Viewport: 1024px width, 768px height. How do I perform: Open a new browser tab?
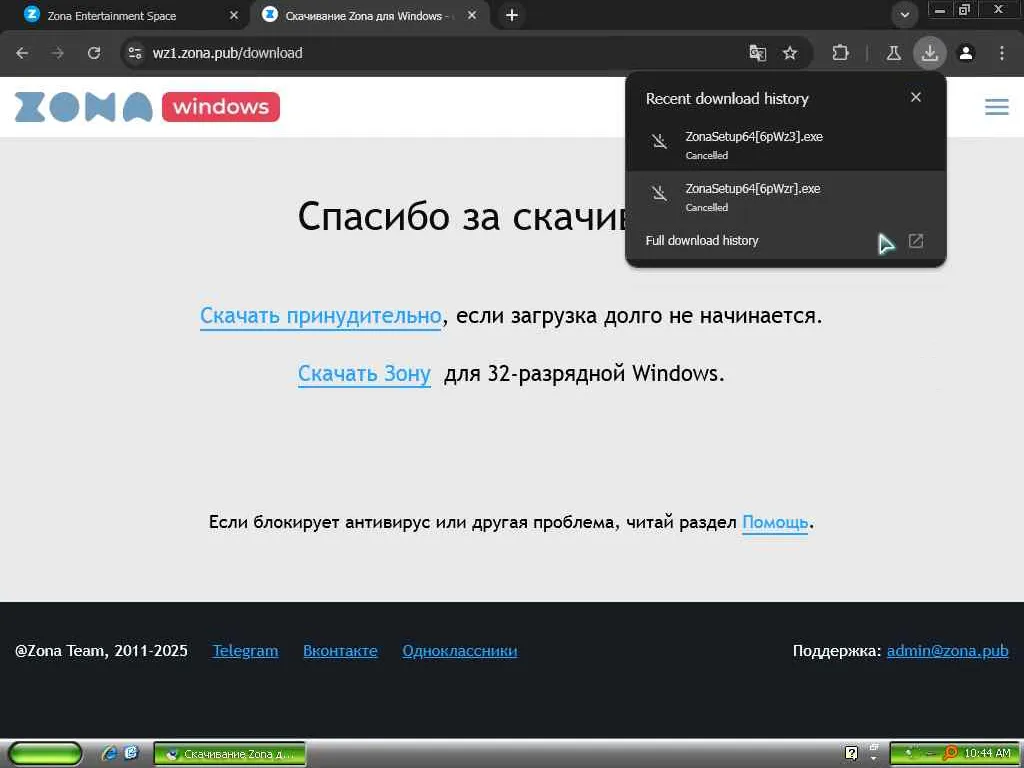tap(512, 15)
